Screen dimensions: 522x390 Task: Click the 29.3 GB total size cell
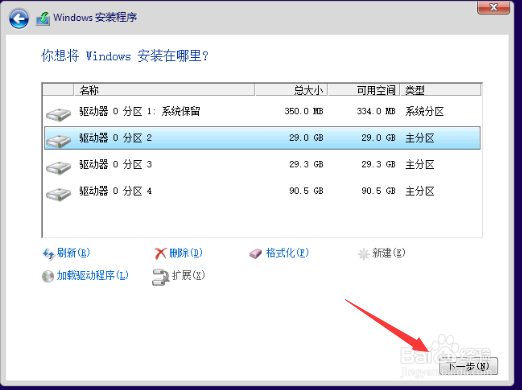click(x=306, y=164)
